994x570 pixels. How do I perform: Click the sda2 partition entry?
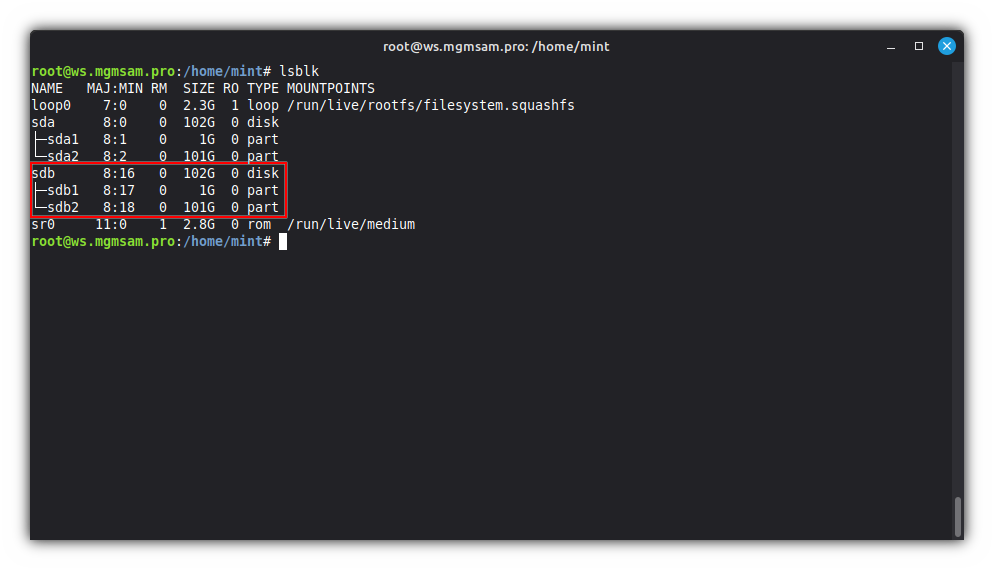tap(62, 156)
